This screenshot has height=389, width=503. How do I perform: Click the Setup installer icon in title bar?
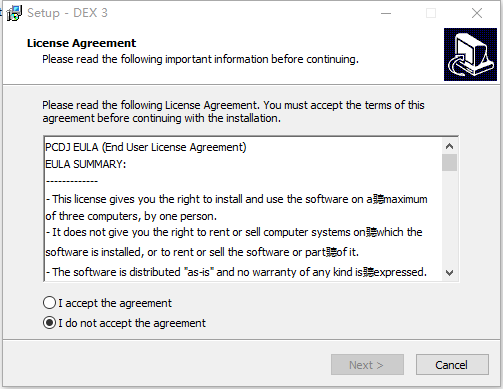[14, 13]
